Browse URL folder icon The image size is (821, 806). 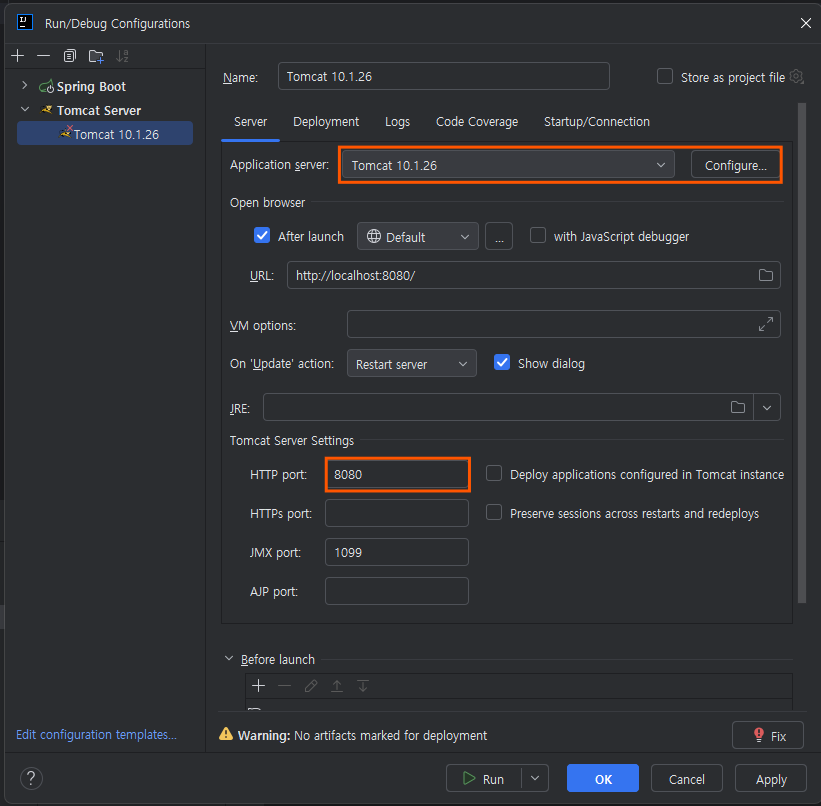765,275
